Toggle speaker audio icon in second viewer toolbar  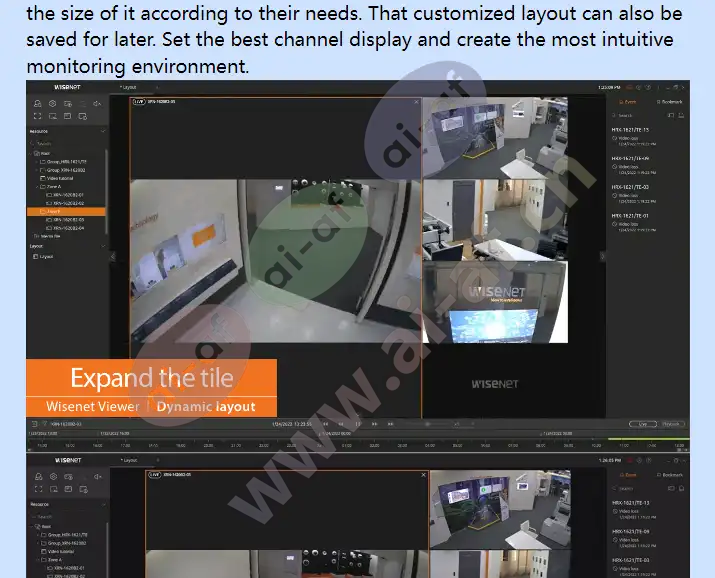pyautogui.click(x=98, y=476)
